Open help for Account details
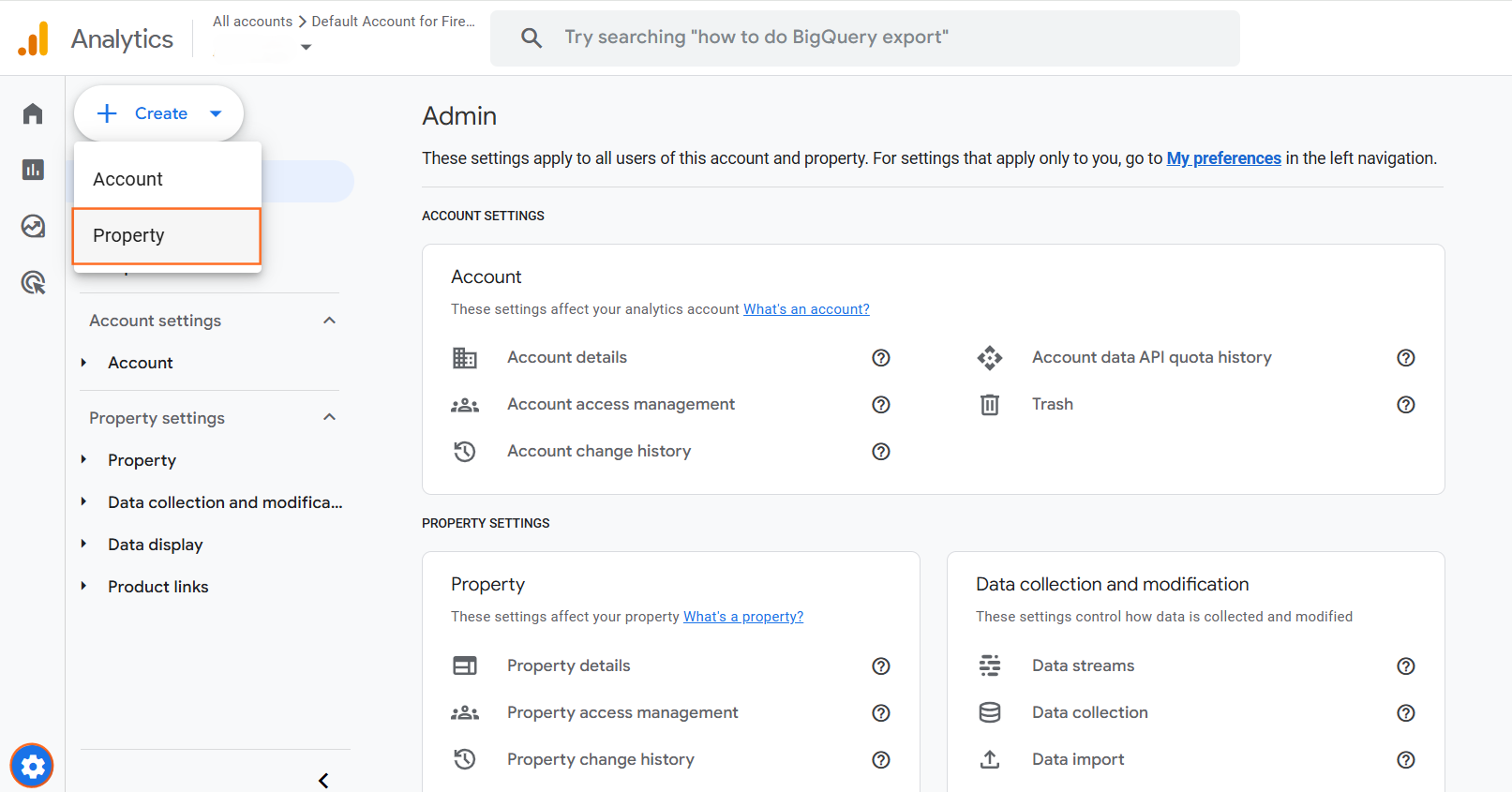Image resolution: width=1512 pixels, height=792 pixels. [x=881, y=357]
